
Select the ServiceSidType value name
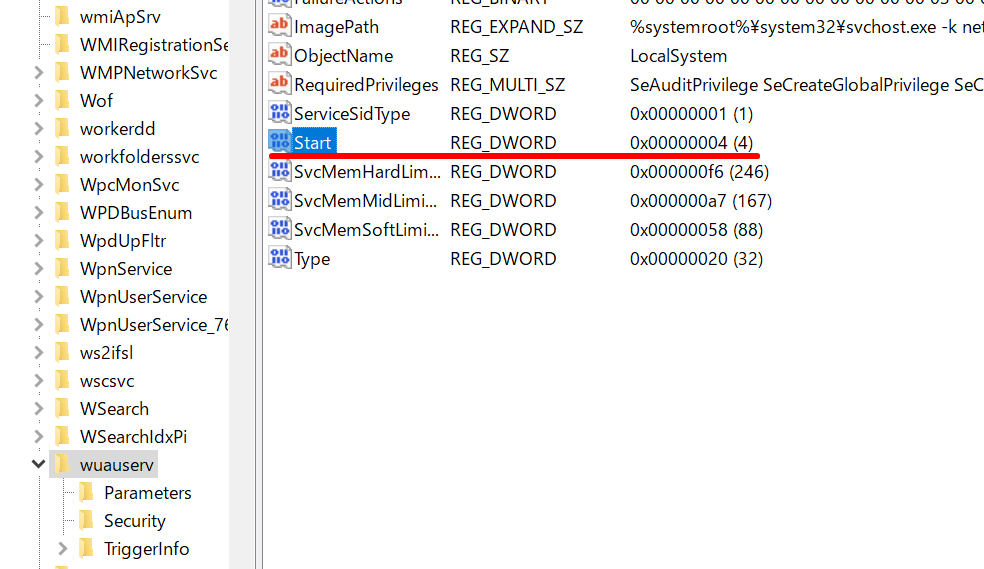pos(351,114)
